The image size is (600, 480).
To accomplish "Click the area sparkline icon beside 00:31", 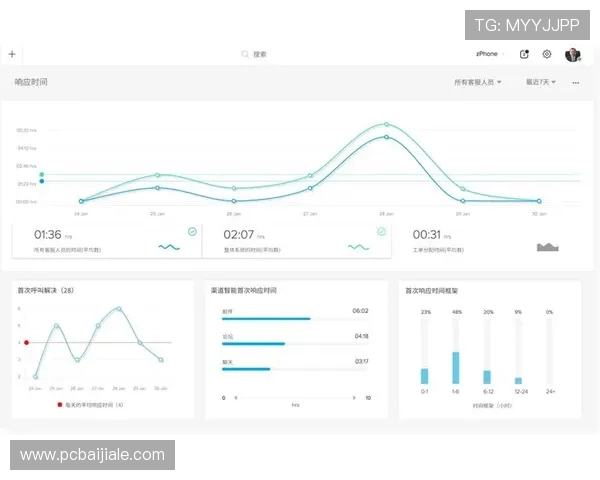I will 547,246.
